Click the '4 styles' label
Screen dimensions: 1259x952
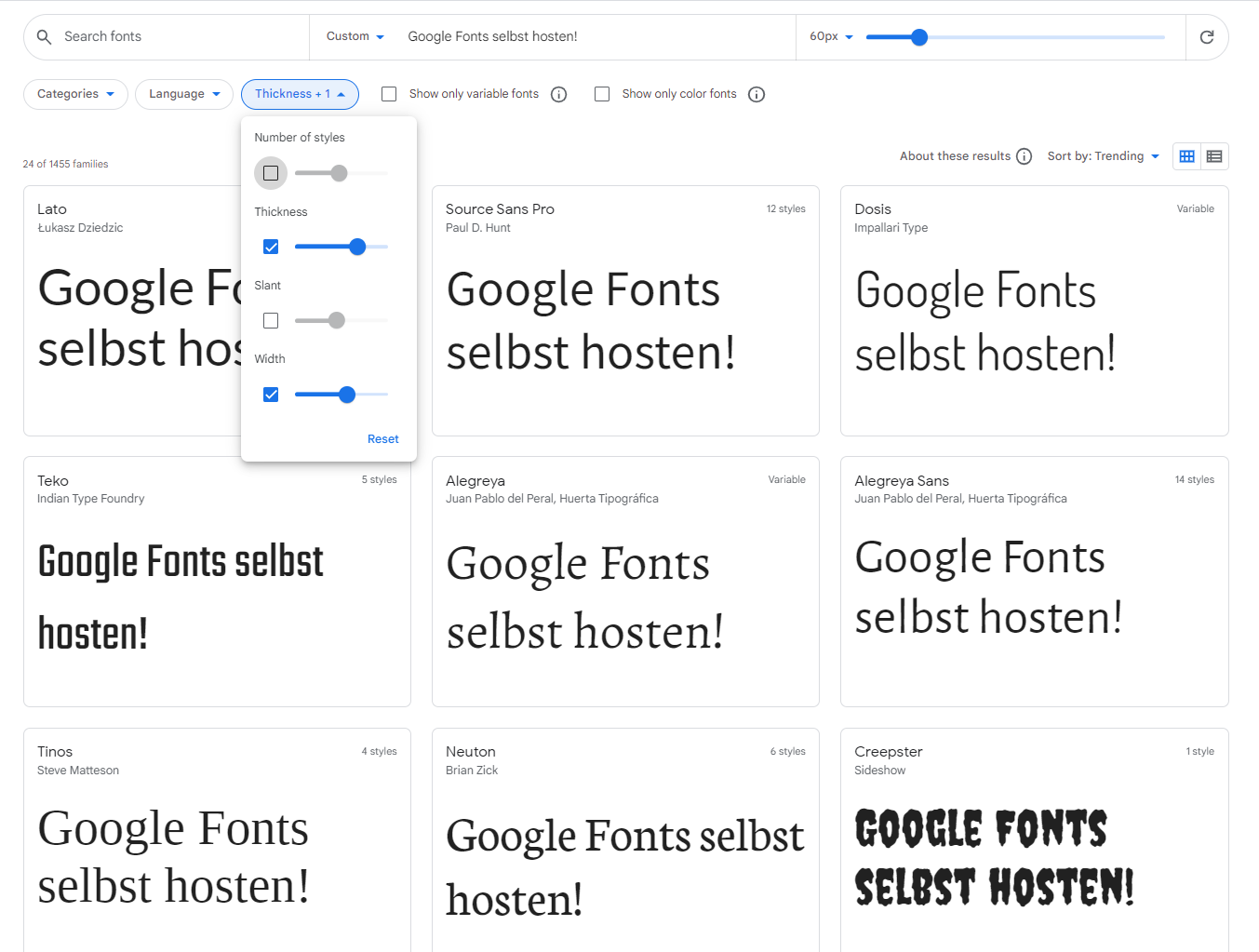tap(380, 751)
